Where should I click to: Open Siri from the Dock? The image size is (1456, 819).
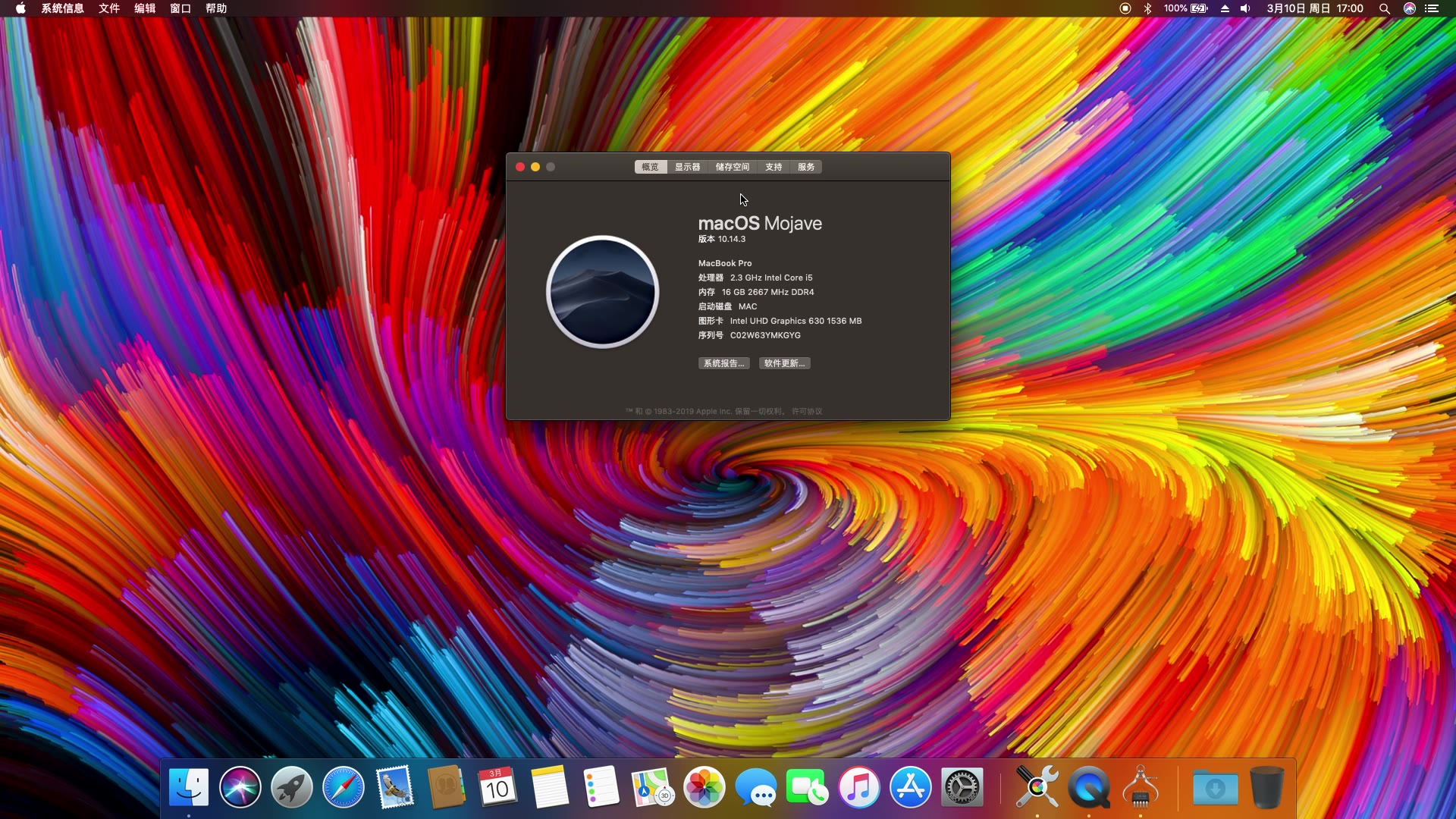tap(240, 787)
